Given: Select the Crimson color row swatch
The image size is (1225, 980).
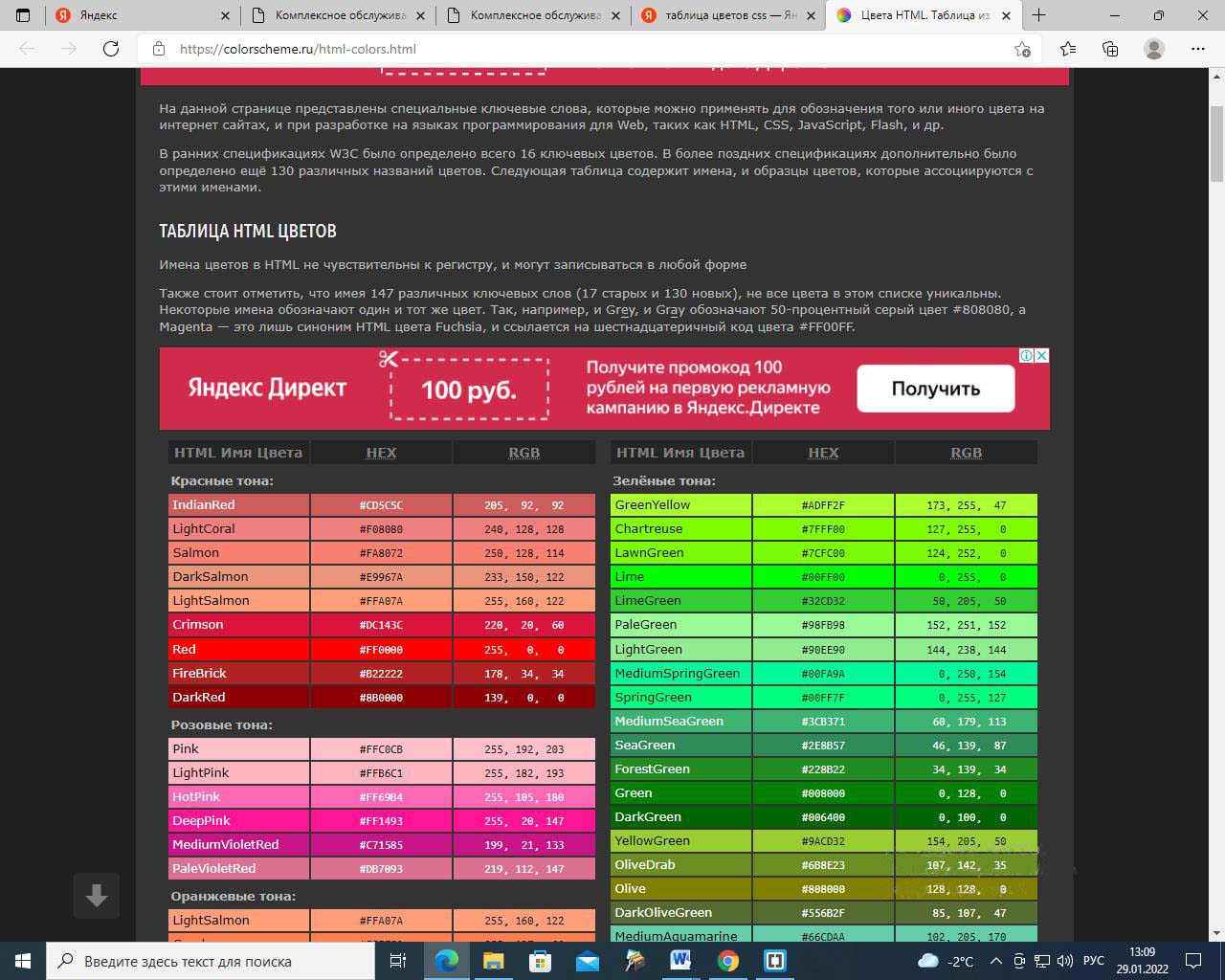Looking at the screenshot, I should point(238,625).
